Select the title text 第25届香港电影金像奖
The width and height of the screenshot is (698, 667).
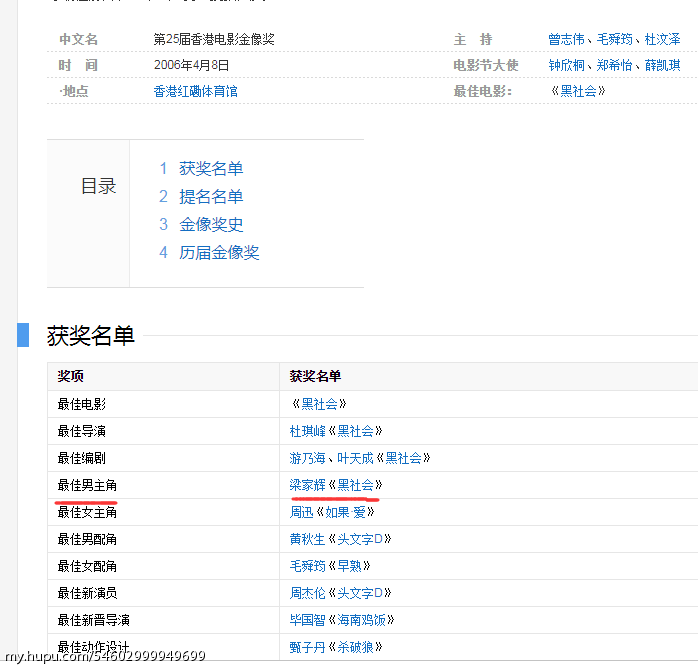pos(214,39)
